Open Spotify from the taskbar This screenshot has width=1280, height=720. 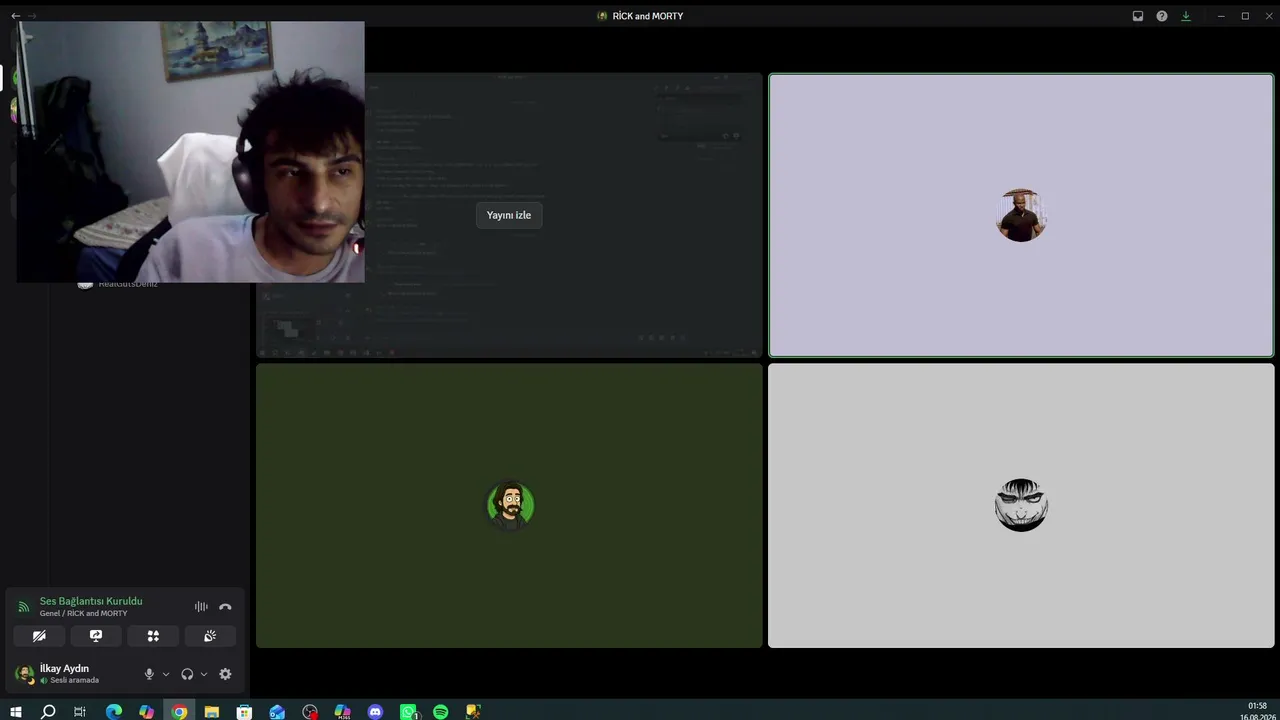[441, 712]
